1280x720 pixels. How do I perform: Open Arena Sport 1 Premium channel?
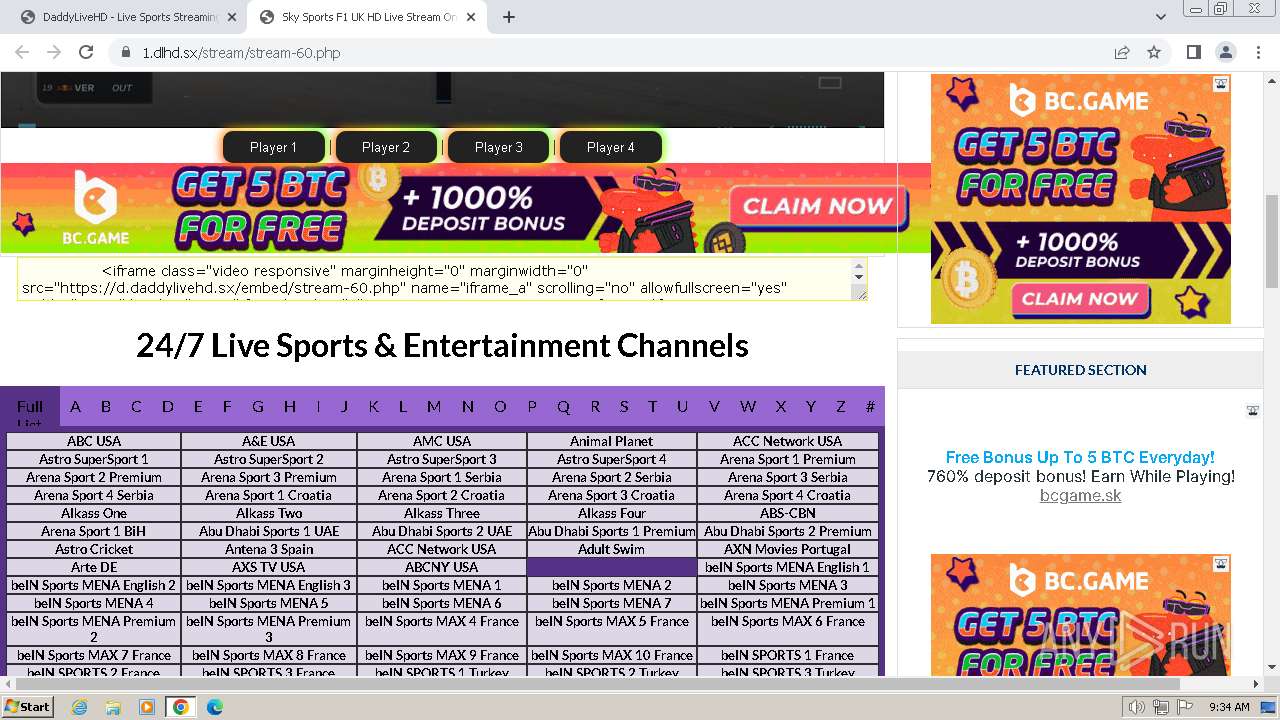788,459
